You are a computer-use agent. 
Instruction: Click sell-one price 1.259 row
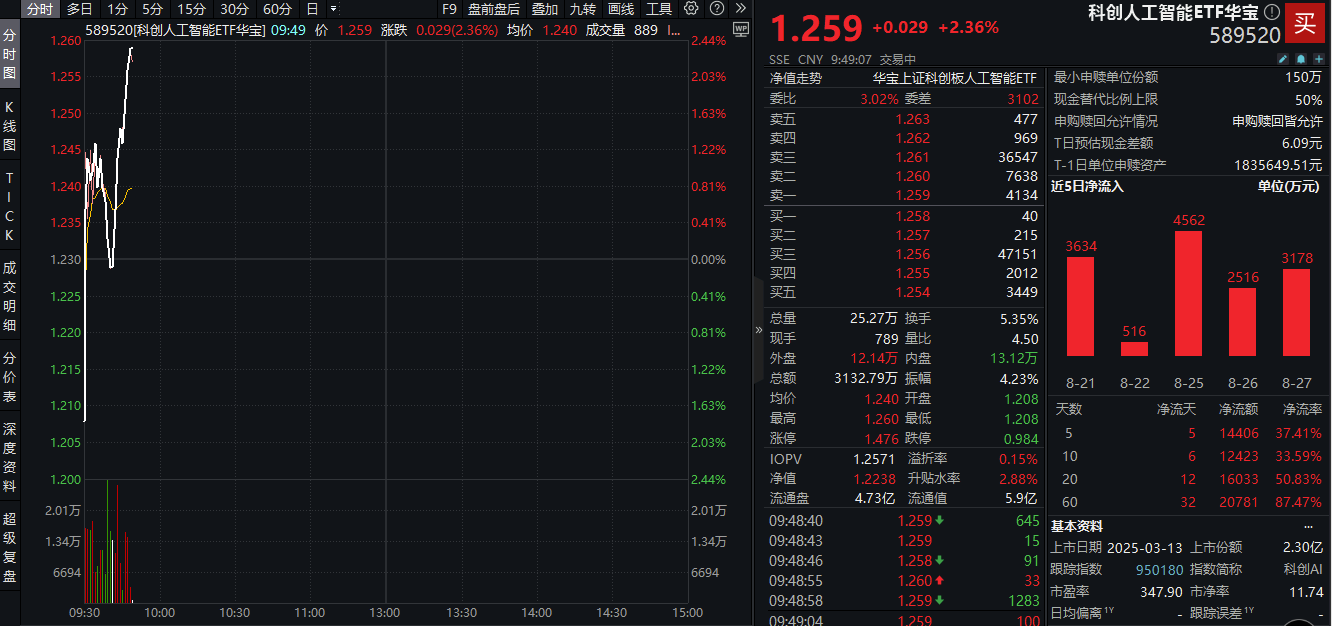pos(904,196)
